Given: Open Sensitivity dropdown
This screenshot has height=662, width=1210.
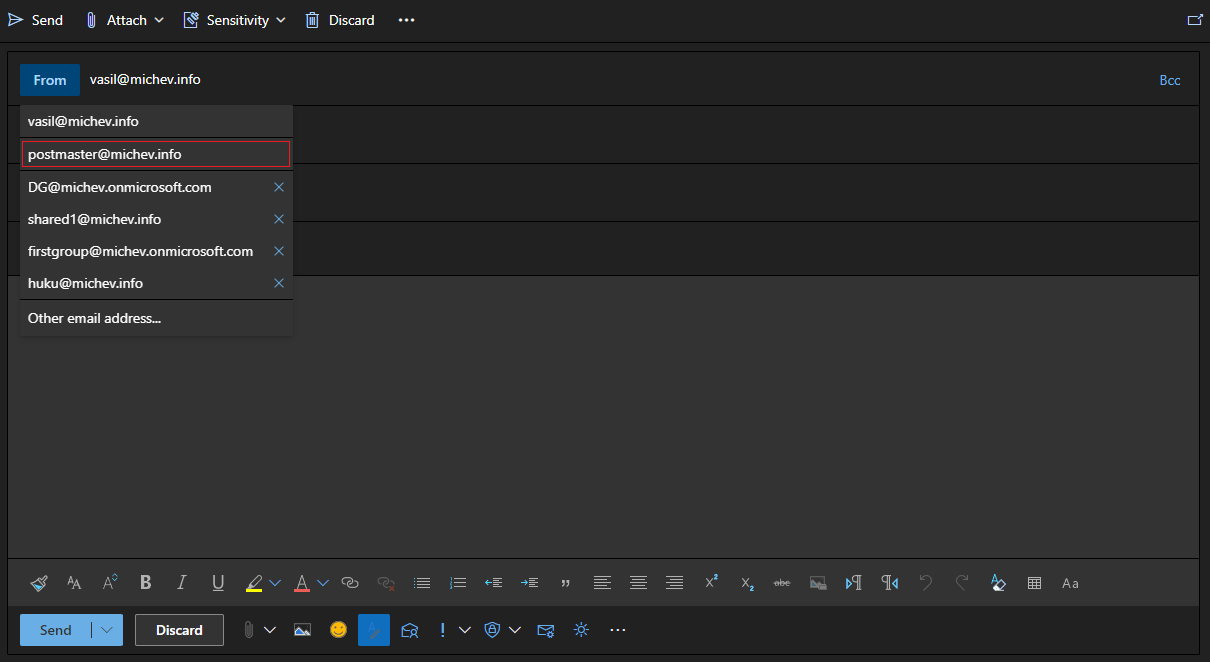Looking at the screenshot, I should [234, 20].
